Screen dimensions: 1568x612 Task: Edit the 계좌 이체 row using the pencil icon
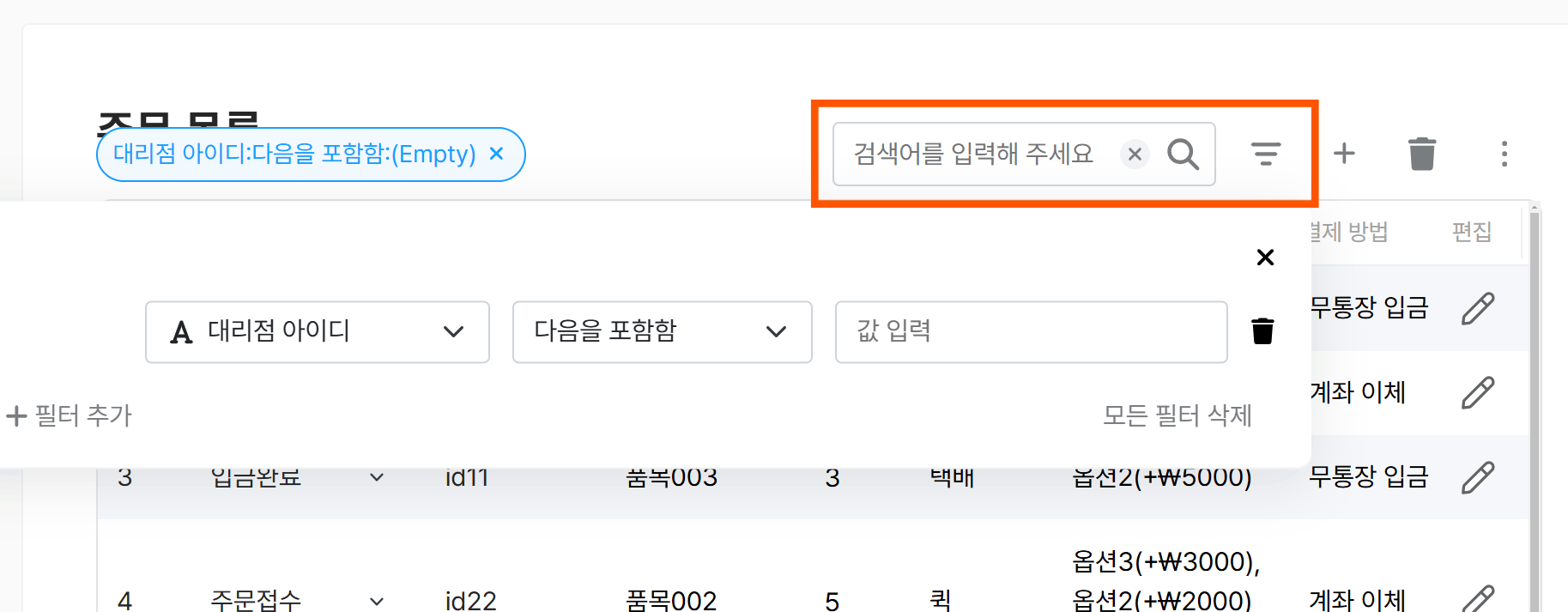[x=1478, y=393]
